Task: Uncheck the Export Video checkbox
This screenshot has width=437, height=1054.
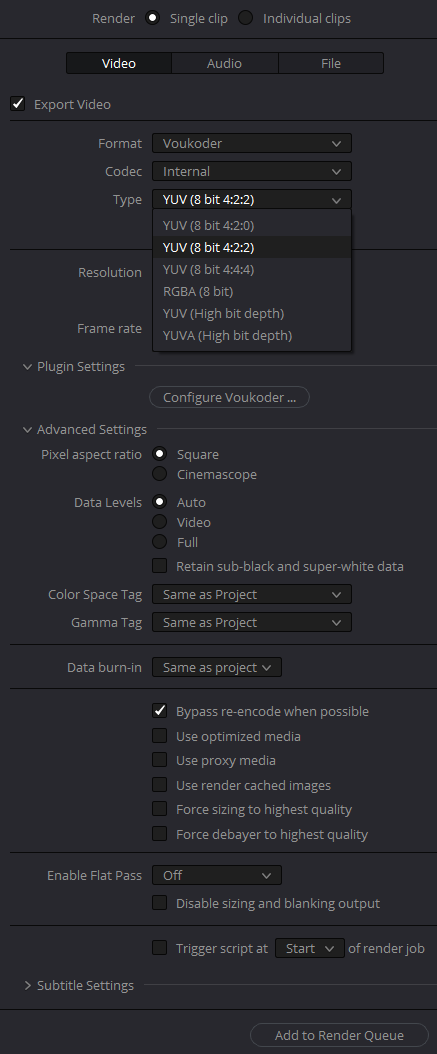Action: point(17,104)
